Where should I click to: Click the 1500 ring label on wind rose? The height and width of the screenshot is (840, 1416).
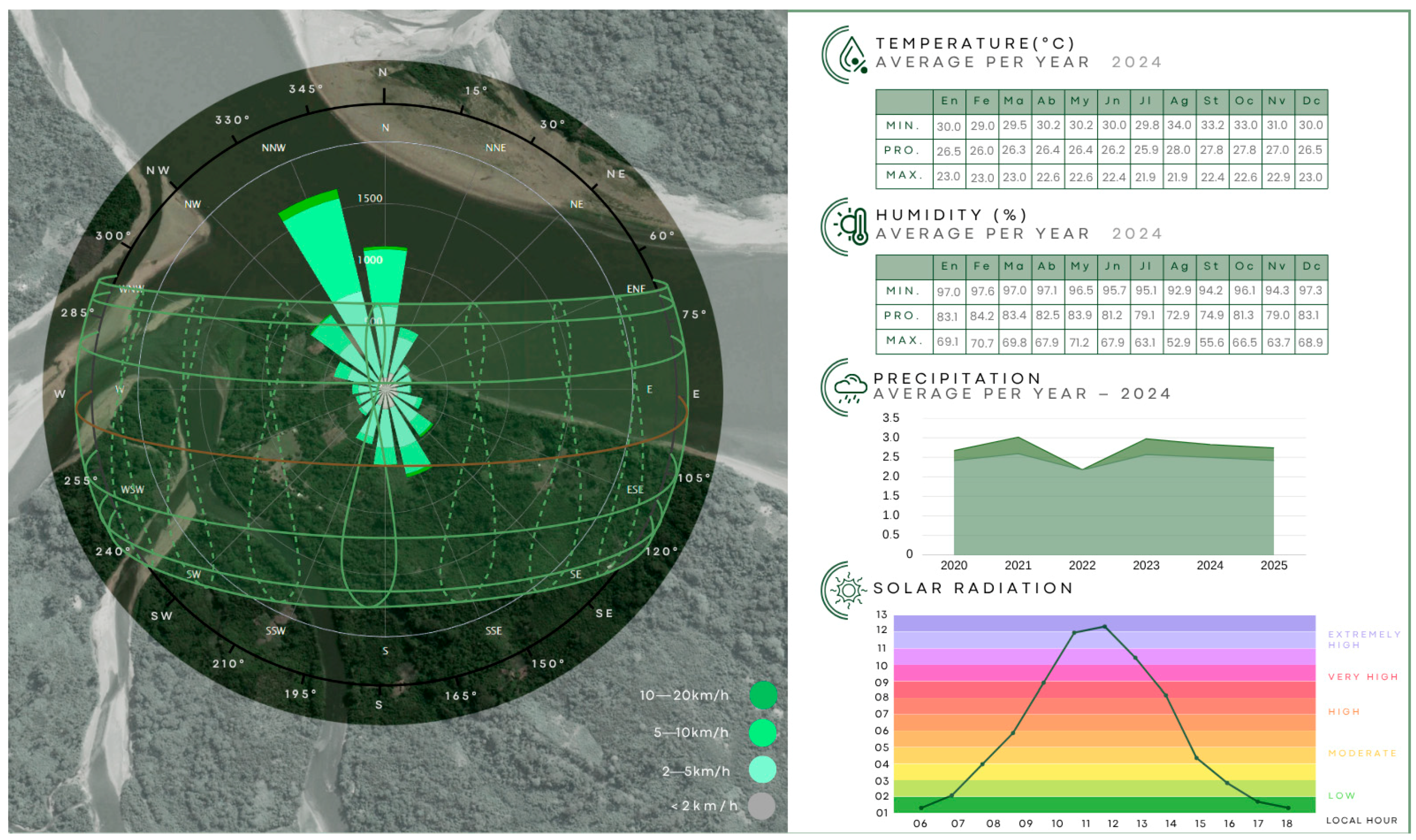[x=370, y=199]
